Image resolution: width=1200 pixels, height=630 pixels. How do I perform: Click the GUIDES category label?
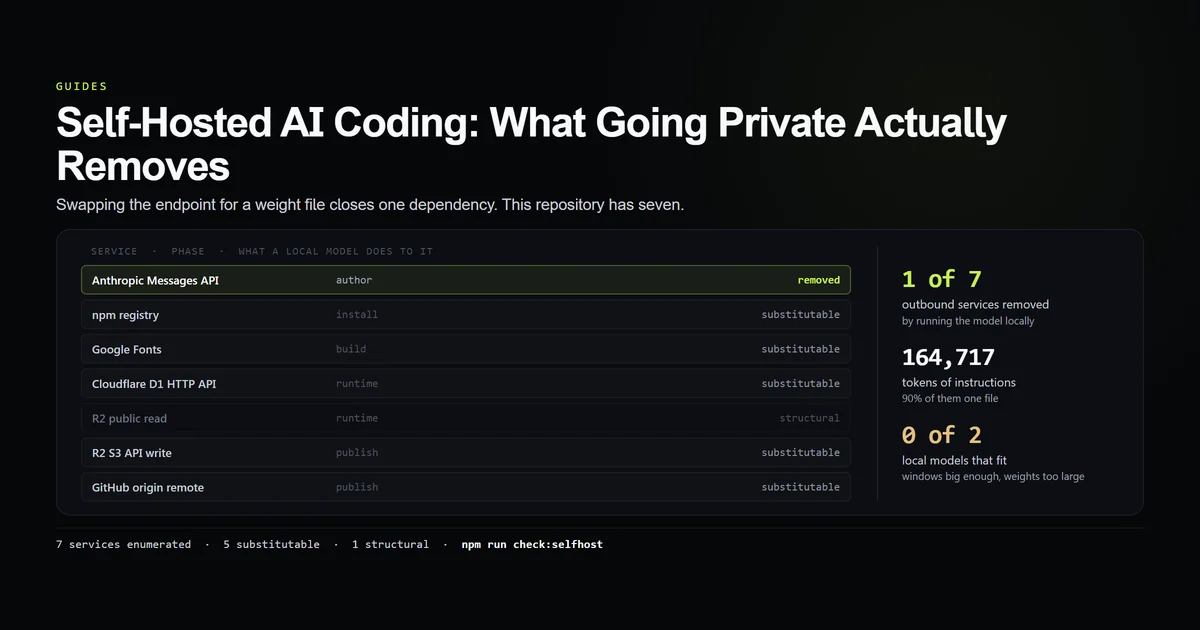point(82,87)
